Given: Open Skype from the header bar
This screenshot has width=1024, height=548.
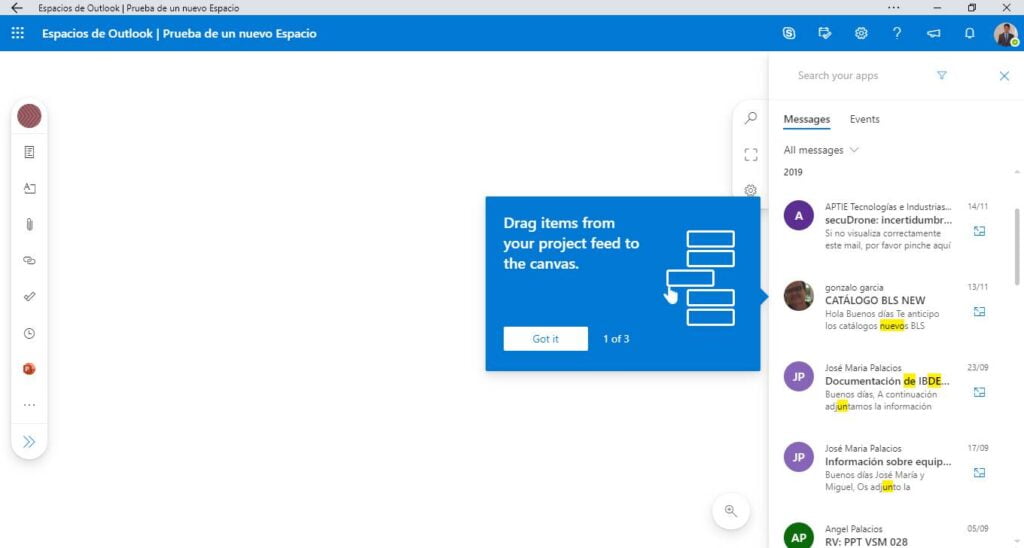Looking at the screenshot, I should click(789, 33).
